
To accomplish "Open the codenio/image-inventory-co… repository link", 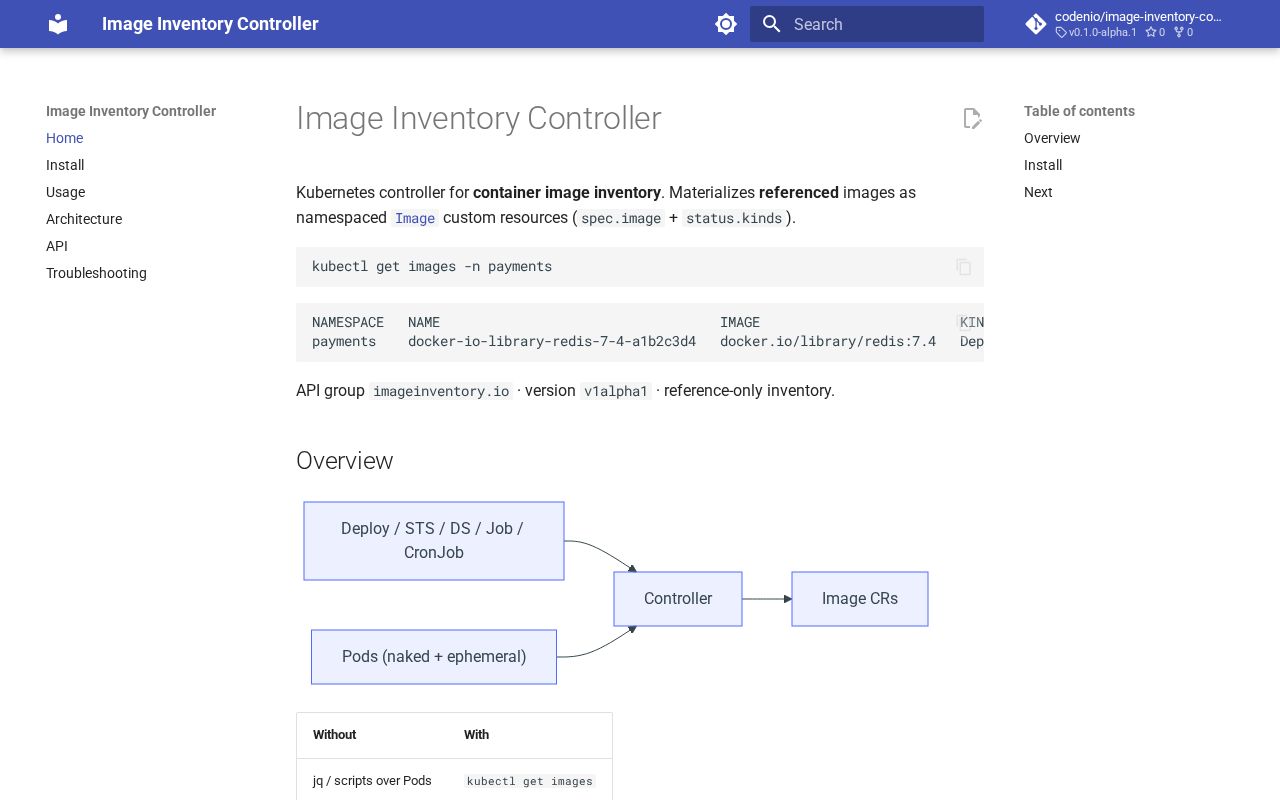I will [1127, 24].
